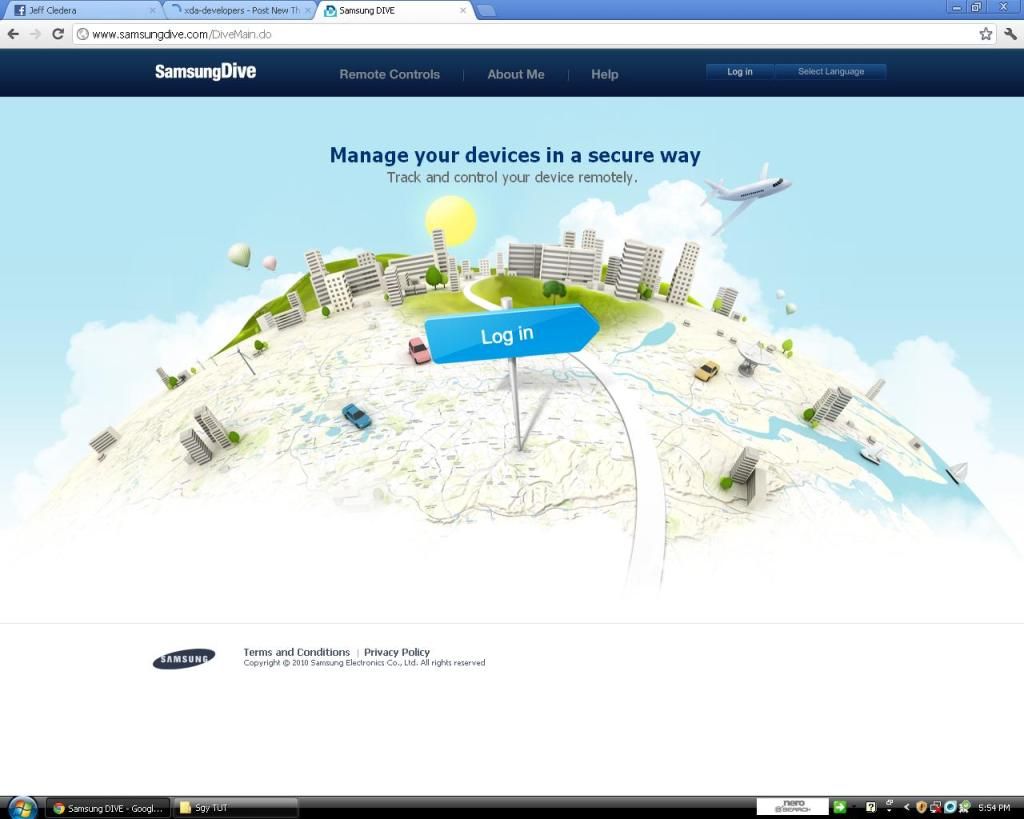Bookmark this page with the star icon

pos(985,34)
